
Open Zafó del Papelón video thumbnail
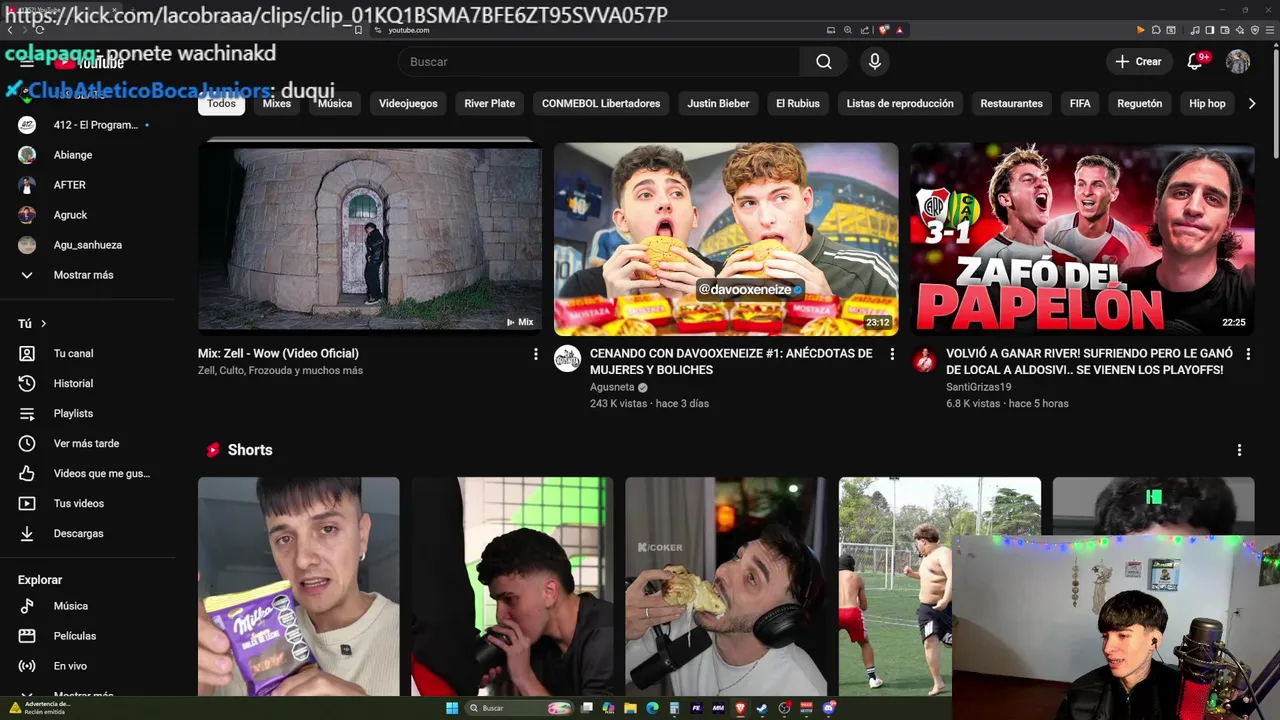[x=1082, y=239]
